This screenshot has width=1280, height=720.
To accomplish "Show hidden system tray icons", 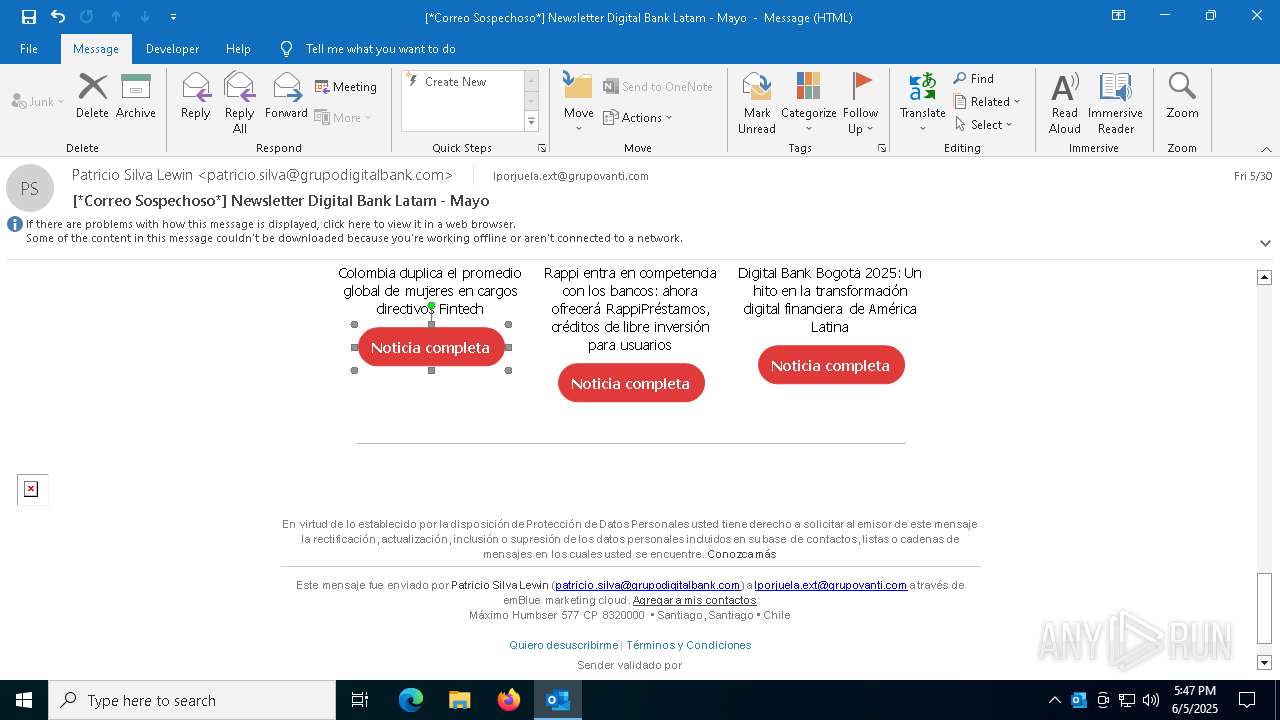I will (1054, 700).
